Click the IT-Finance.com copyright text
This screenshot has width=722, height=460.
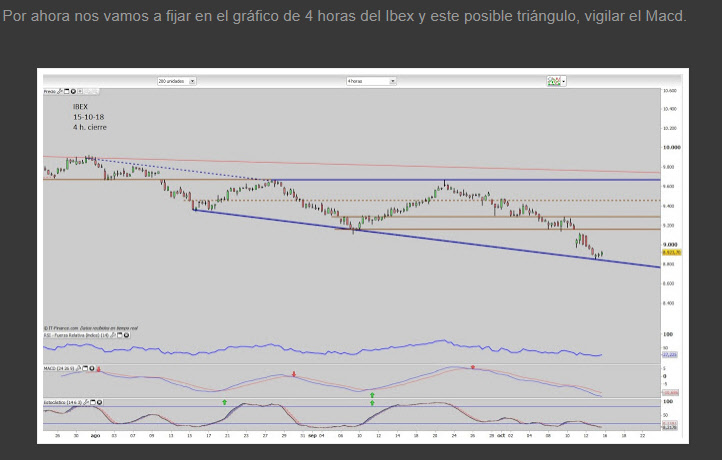(x=91, y=328)
